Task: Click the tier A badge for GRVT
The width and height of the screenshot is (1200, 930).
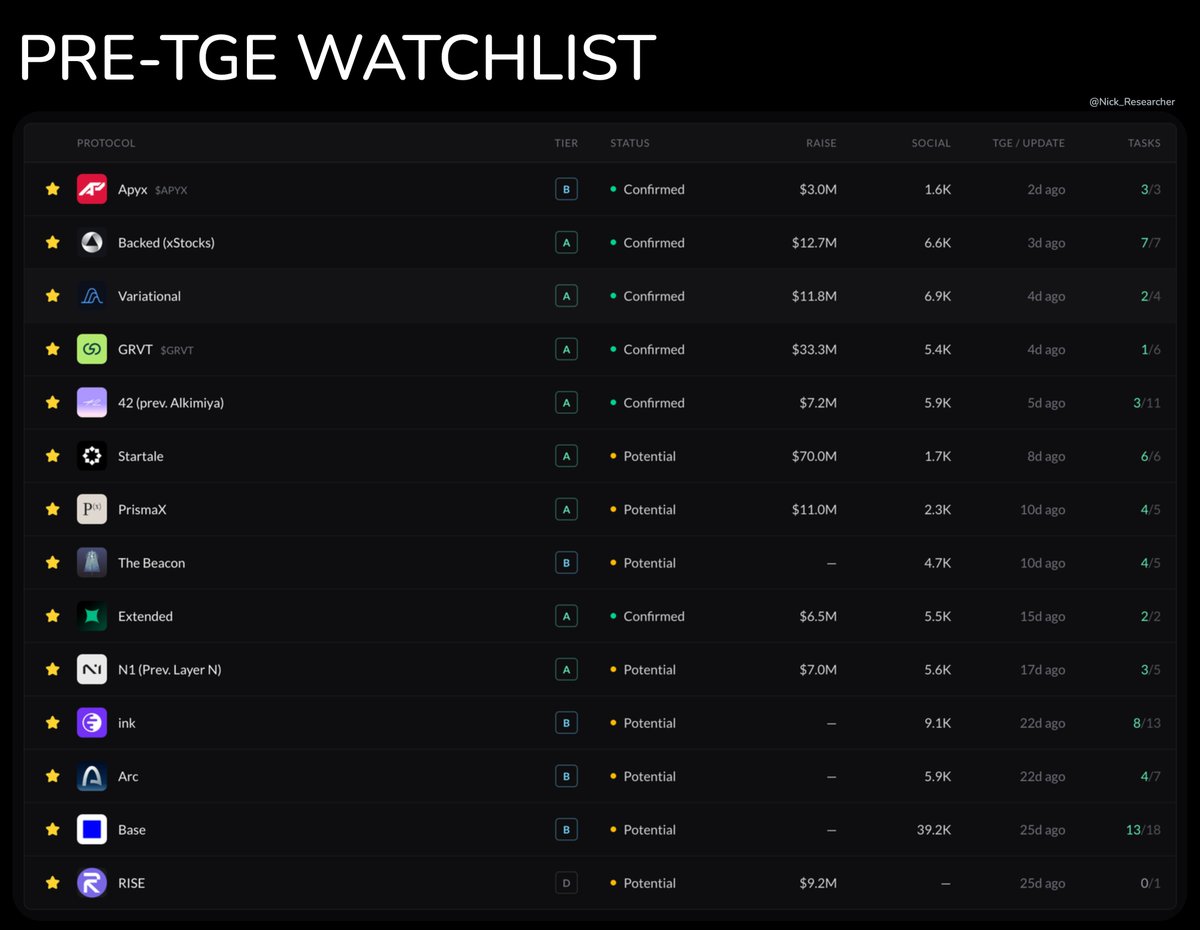Action: [566, 349]
